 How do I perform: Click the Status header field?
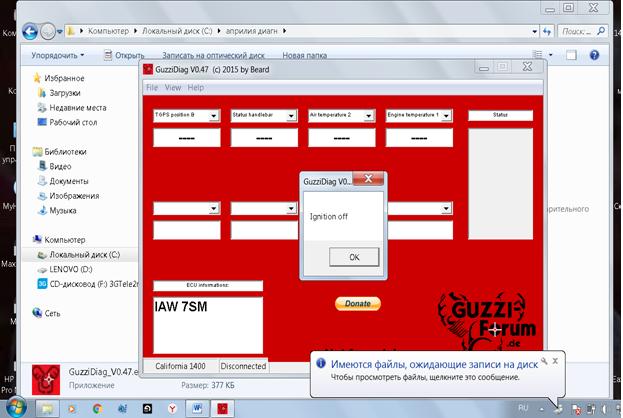[x=500, y=115]
